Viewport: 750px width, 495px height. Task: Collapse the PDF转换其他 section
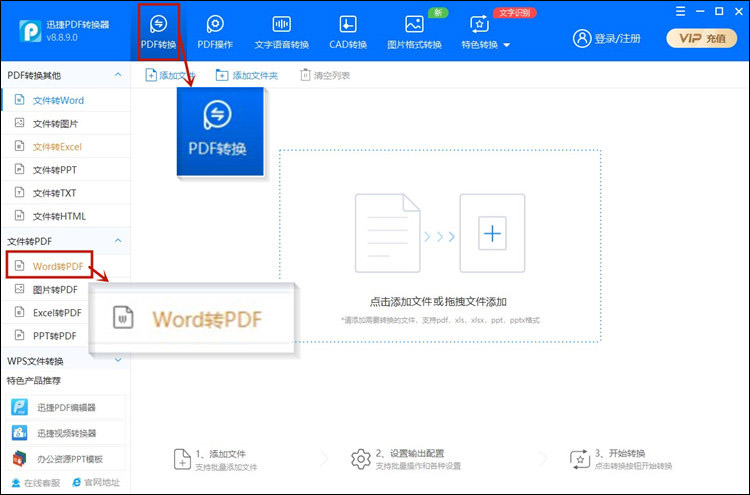pos(118,75)
